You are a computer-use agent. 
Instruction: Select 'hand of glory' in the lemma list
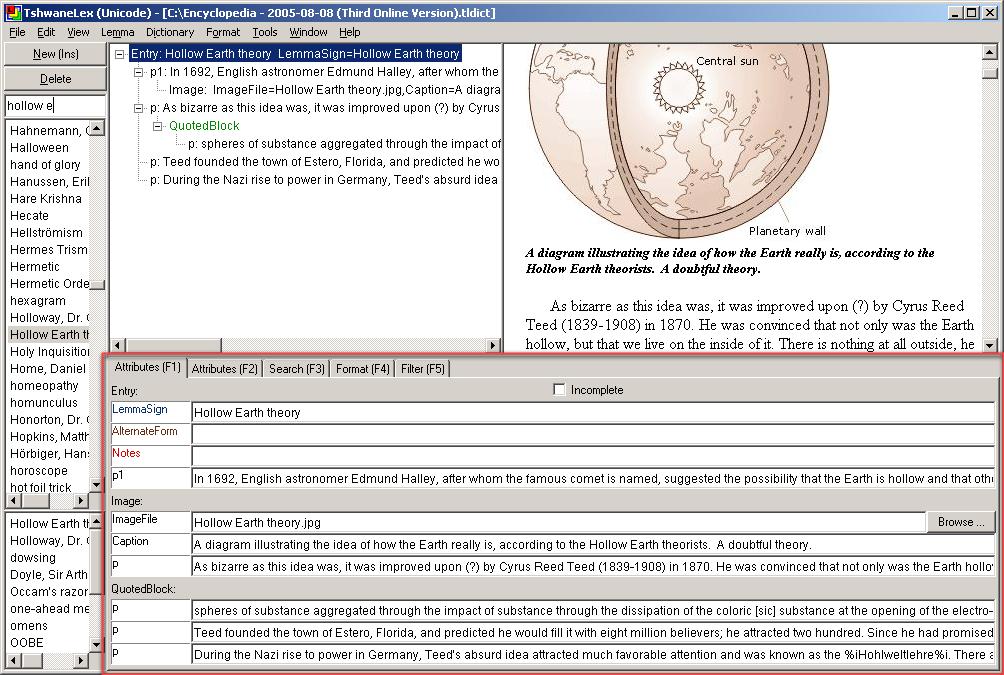coord(45,165)
